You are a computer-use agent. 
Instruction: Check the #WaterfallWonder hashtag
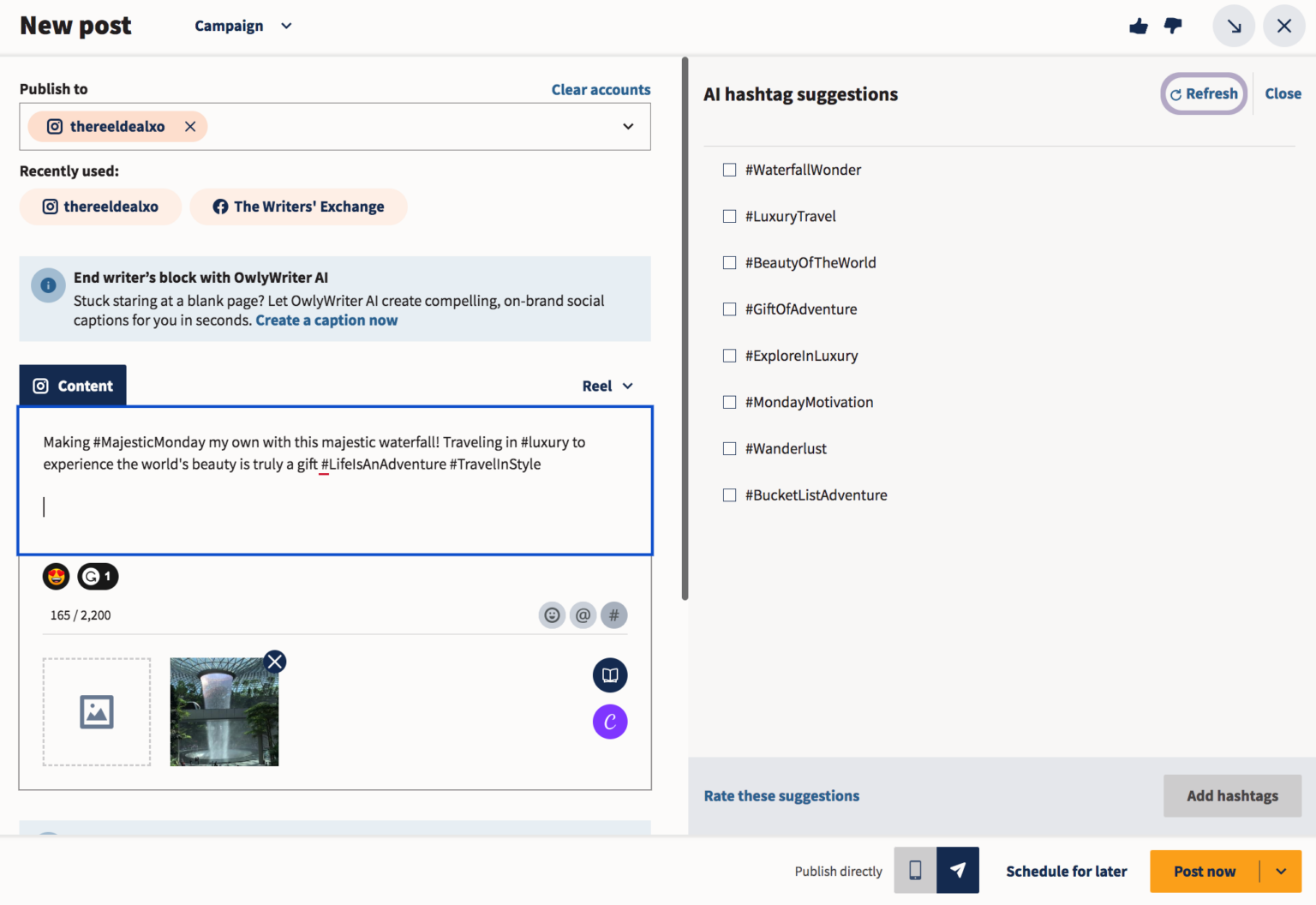point(730,170)
